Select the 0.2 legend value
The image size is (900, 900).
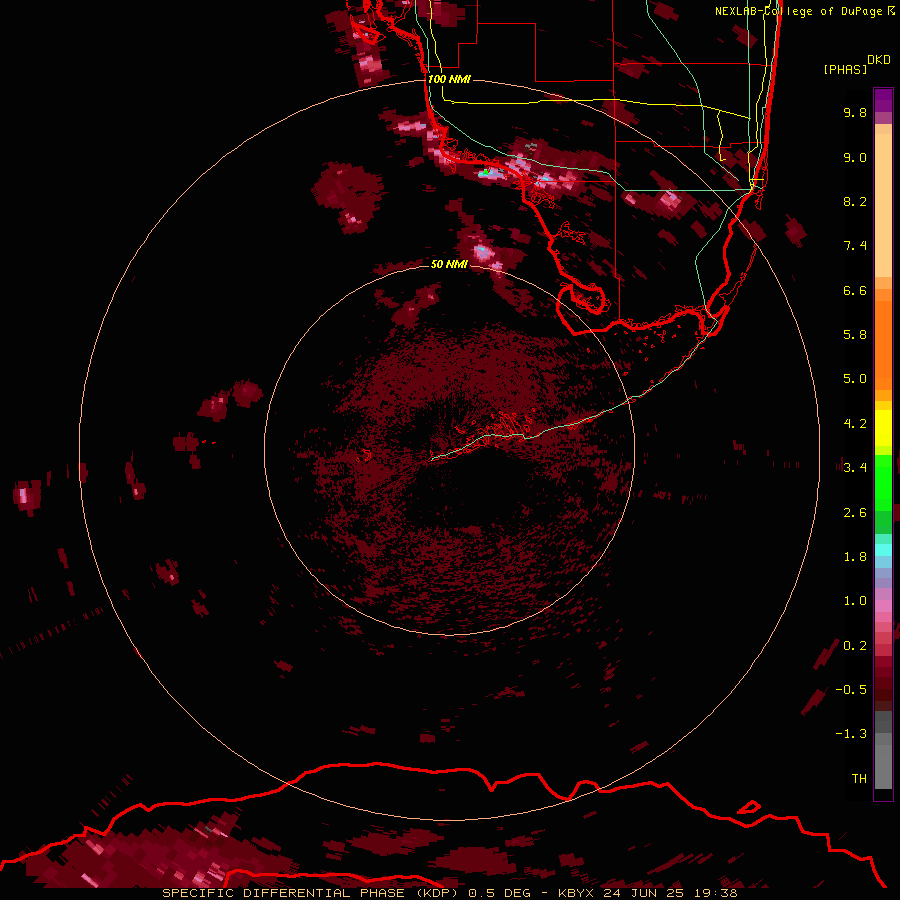(855, 646)
